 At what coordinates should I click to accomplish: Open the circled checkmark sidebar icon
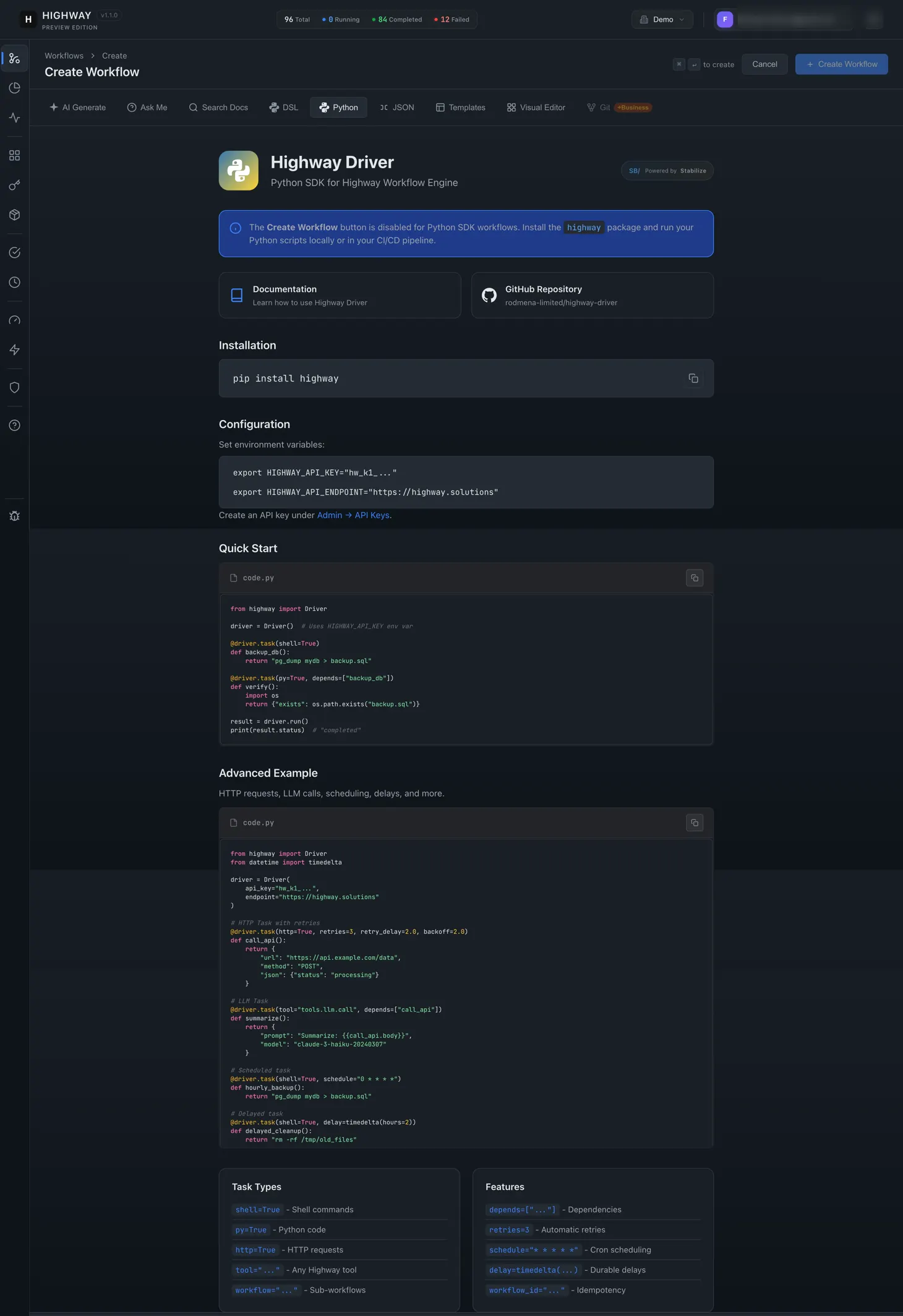[x=14, y=252]
